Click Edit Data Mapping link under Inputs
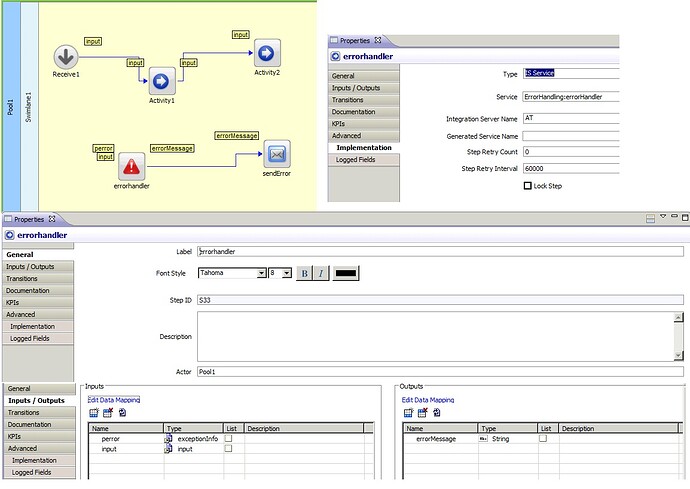Screen dimensions: 690x489 pos(114,400)
